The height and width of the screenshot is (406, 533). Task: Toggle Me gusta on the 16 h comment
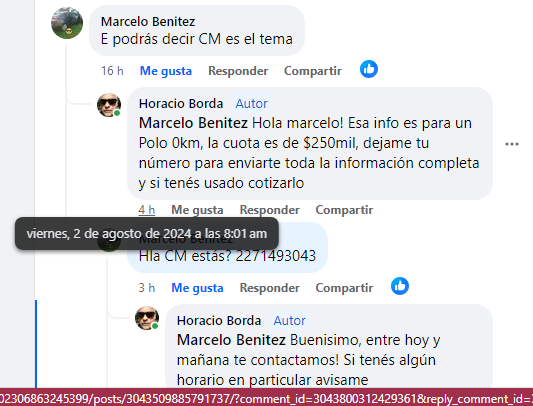[x=166, y=71]
